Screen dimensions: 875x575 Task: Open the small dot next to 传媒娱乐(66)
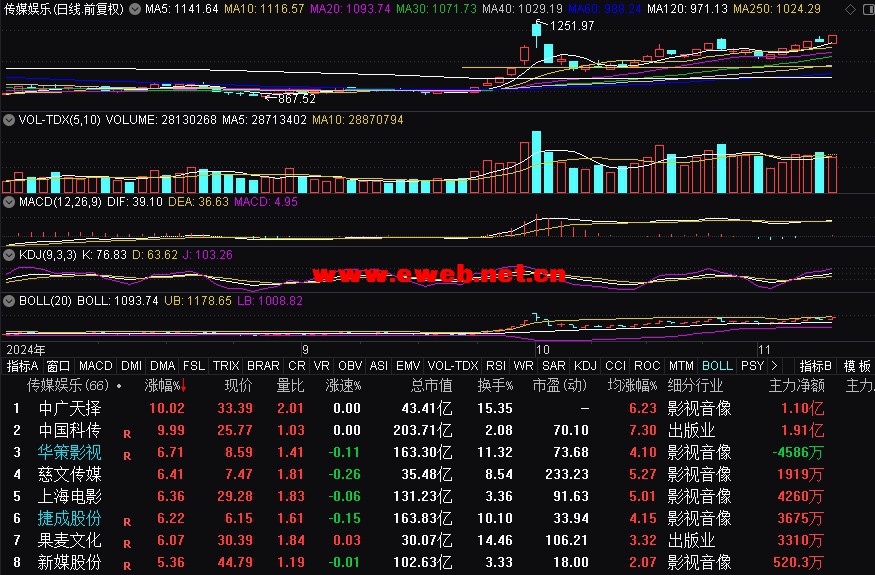[x=119, y=386]
